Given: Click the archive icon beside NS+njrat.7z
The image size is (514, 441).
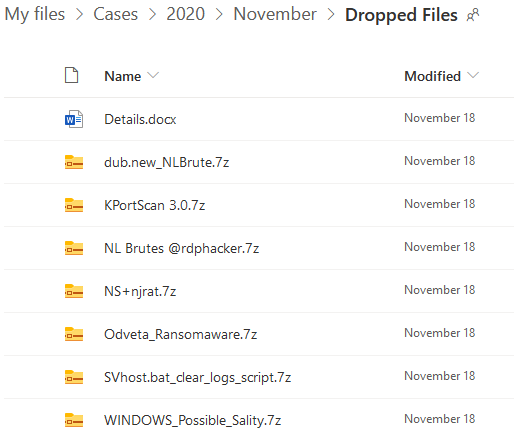Looking at the screenshot, I should tap(74, 291).
